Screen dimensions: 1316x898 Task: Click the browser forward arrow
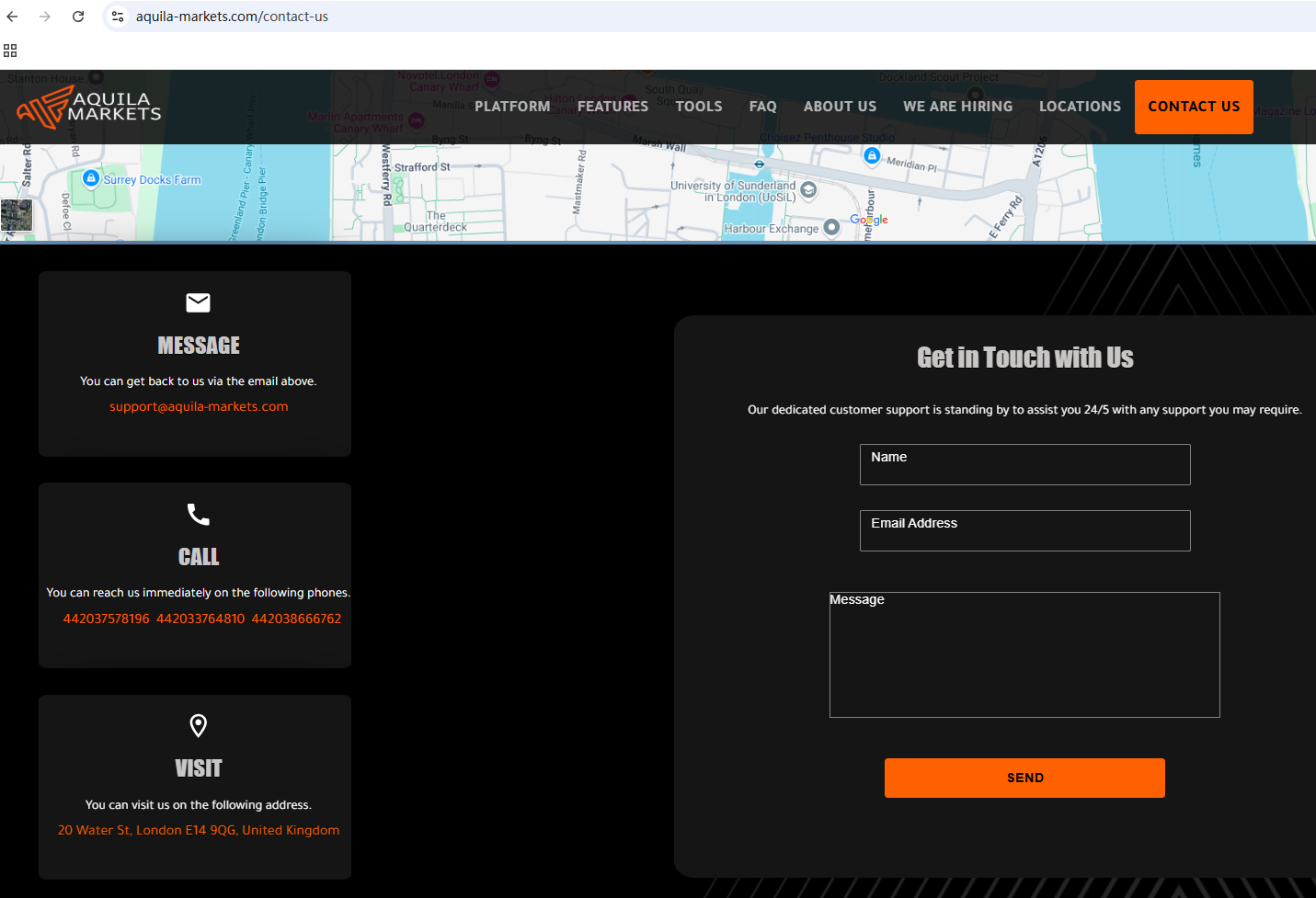(x=45, y=17)
